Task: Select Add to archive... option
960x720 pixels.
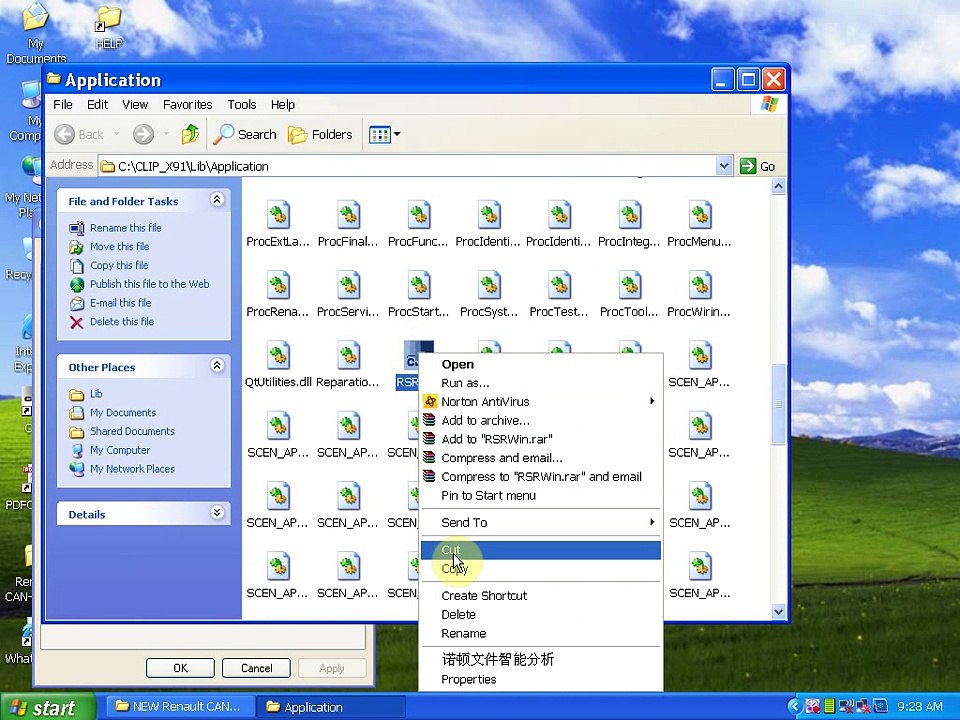Action: click(x=541, y=421)
